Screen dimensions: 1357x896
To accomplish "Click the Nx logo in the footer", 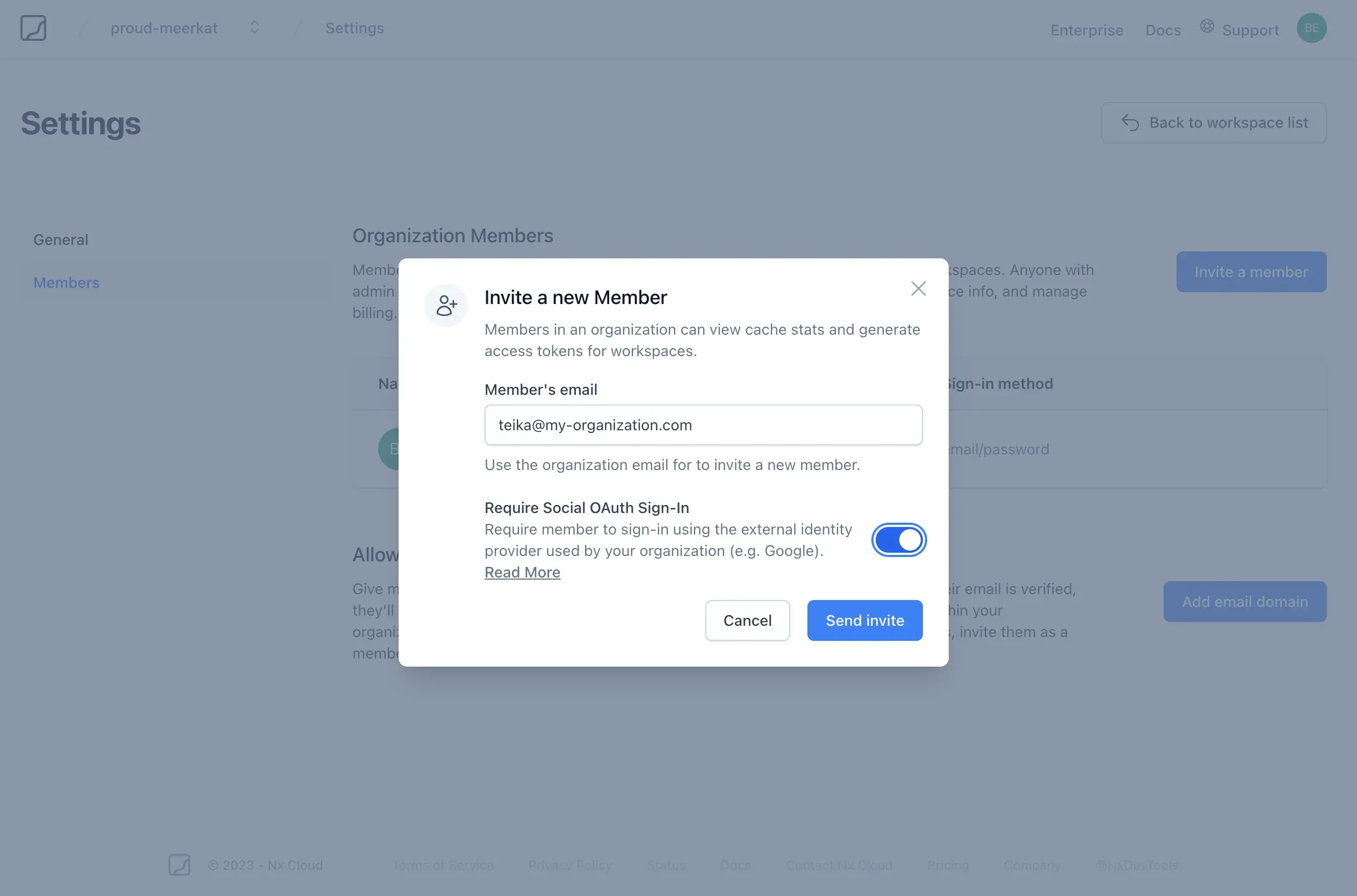I will click(179, 865).
